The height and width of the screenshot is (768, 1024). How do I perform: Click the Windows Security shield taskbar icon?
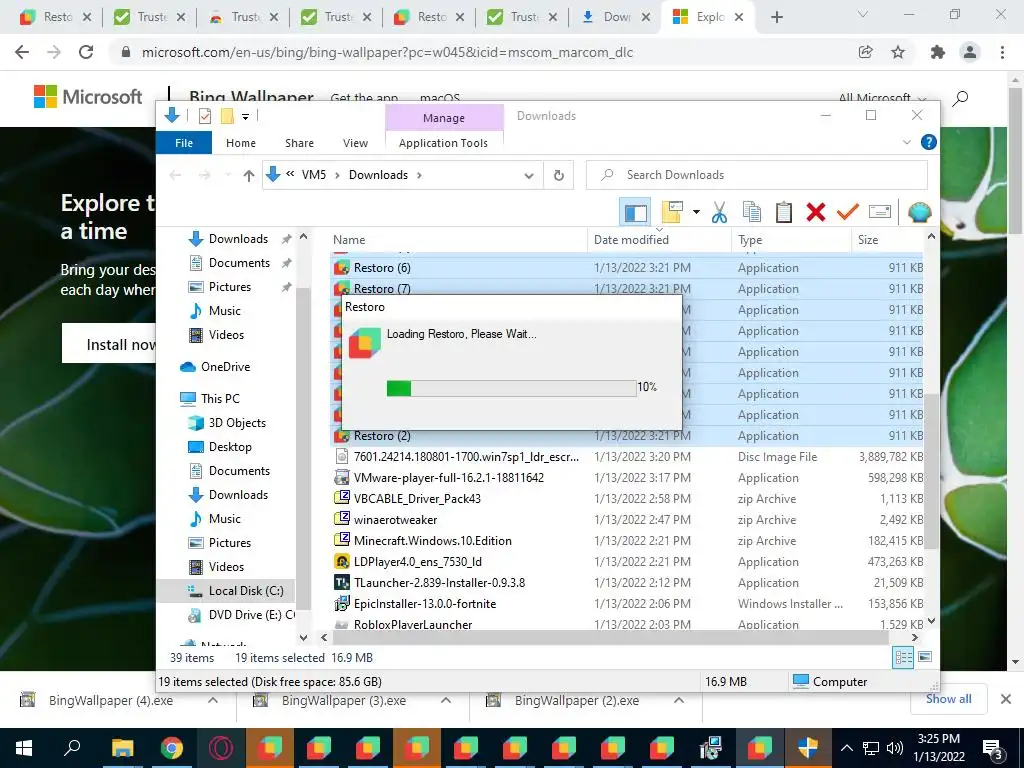(808, 748)
